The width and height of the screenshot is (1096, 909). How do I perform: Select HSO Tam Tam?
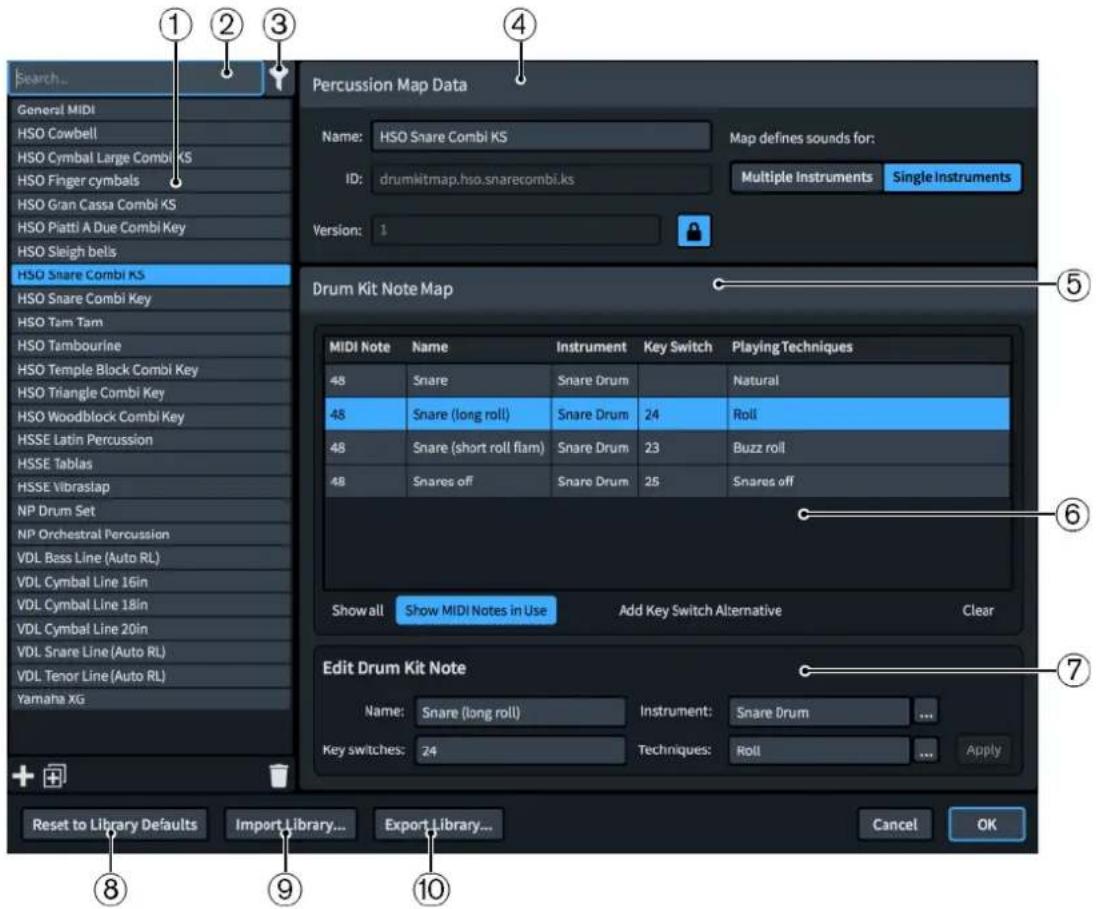150,322
